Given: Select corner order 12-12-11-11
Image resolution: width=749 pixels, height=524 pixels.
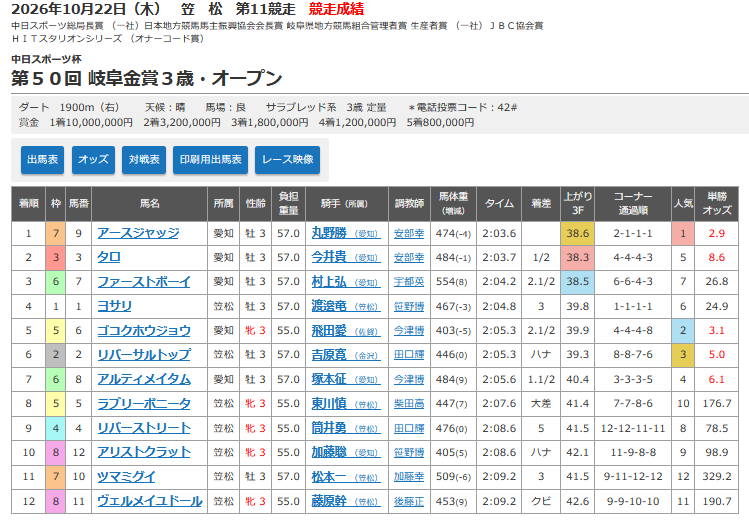Looking at the screenshot, I should tap(633, 428).
